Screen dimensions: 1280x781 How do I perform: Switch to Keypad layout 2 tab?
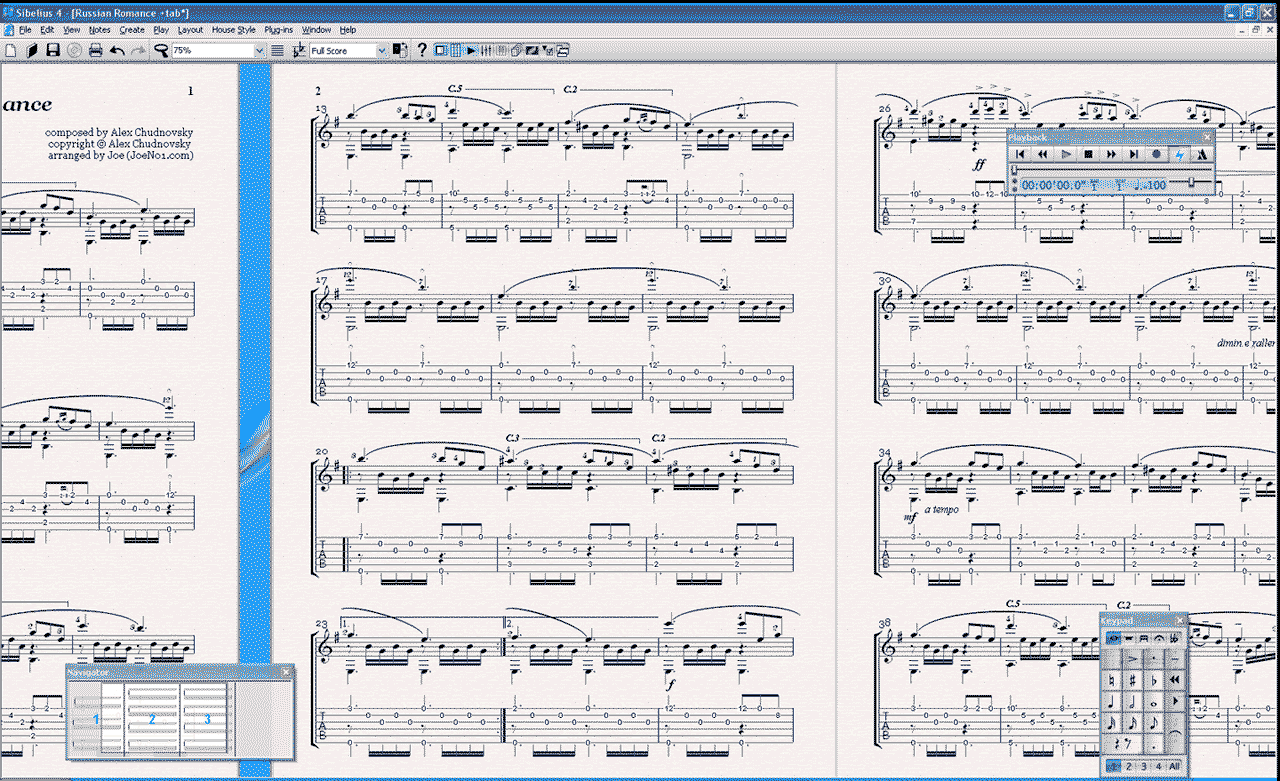[x=1128, y=766]
